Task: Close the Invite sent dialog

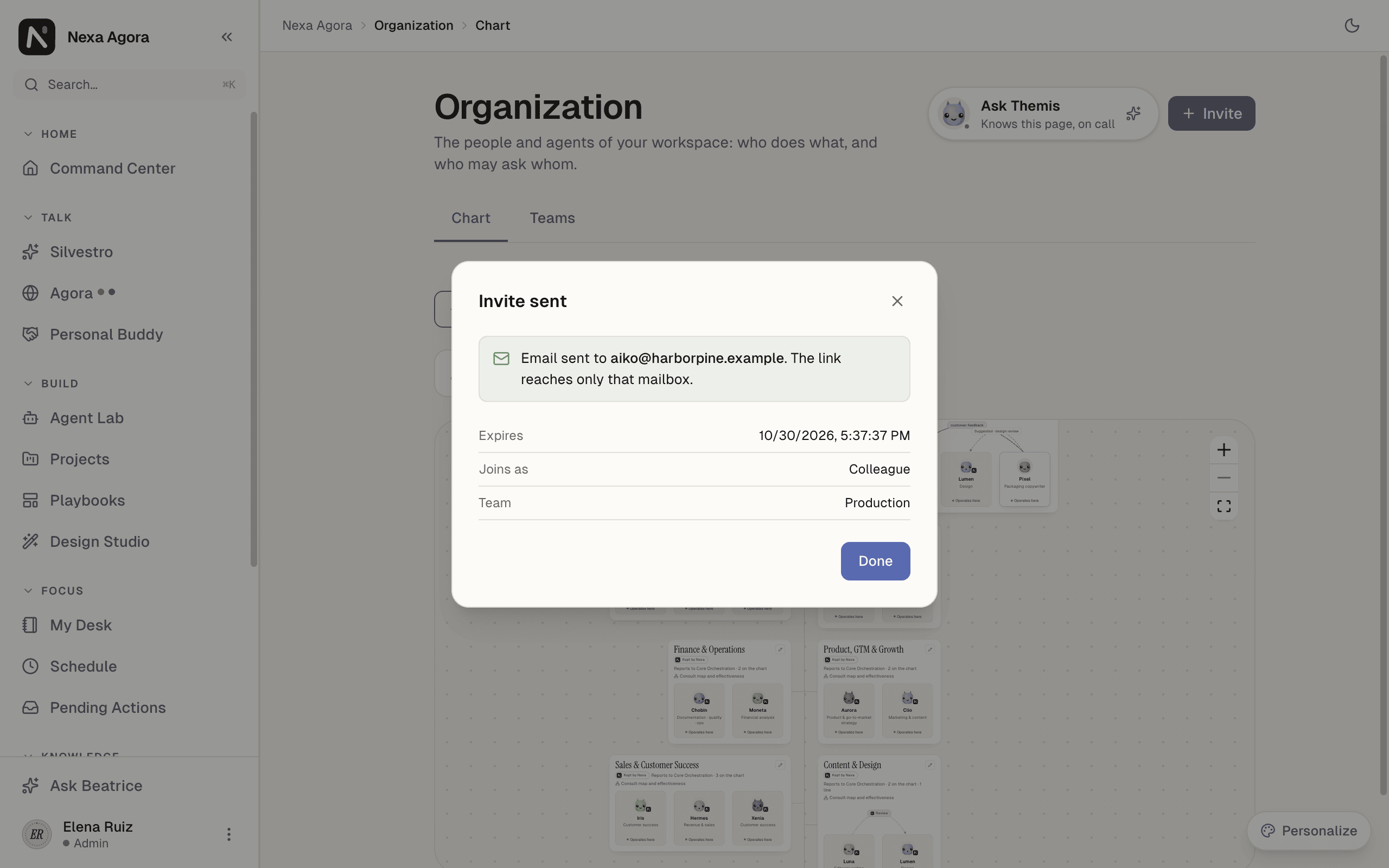Action: tap(897, 302)
